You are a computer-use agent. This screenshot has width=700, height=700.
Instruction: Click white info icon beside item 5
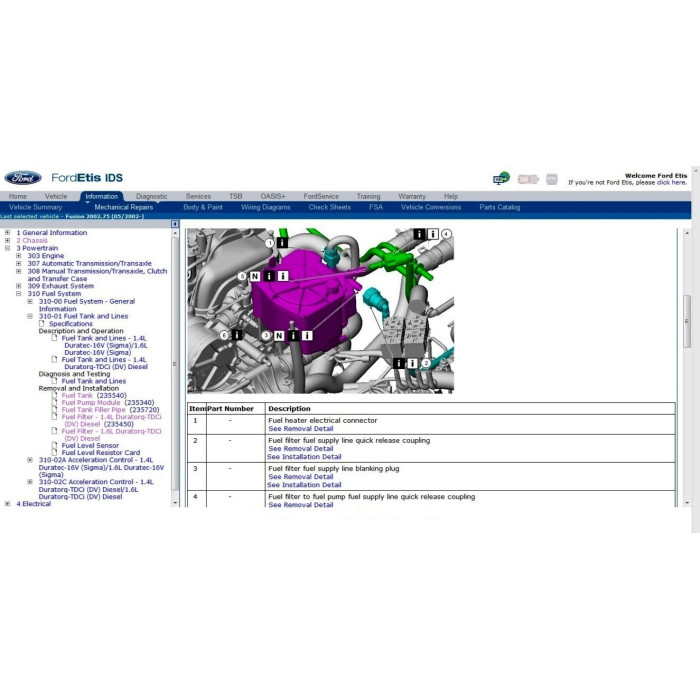pos(283,276)
